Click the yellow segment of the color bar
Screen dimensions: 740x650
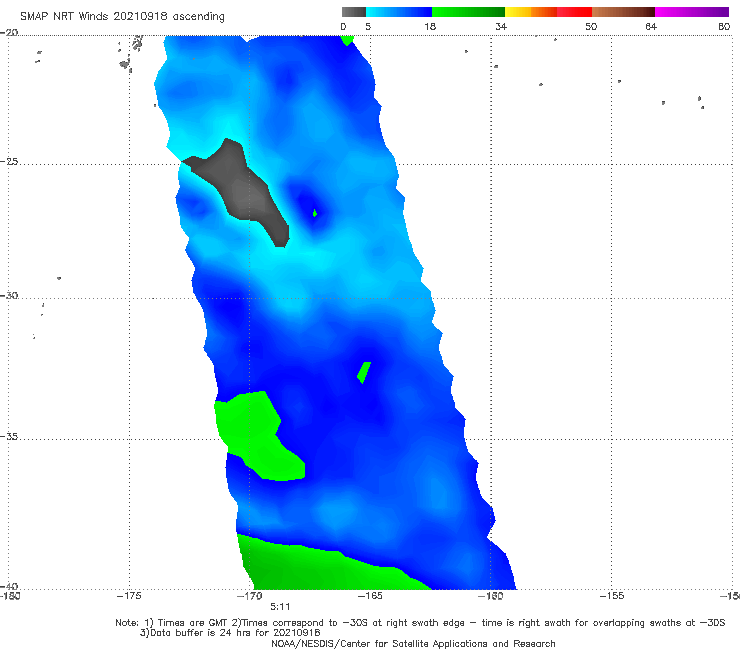(x=518, y=12)
